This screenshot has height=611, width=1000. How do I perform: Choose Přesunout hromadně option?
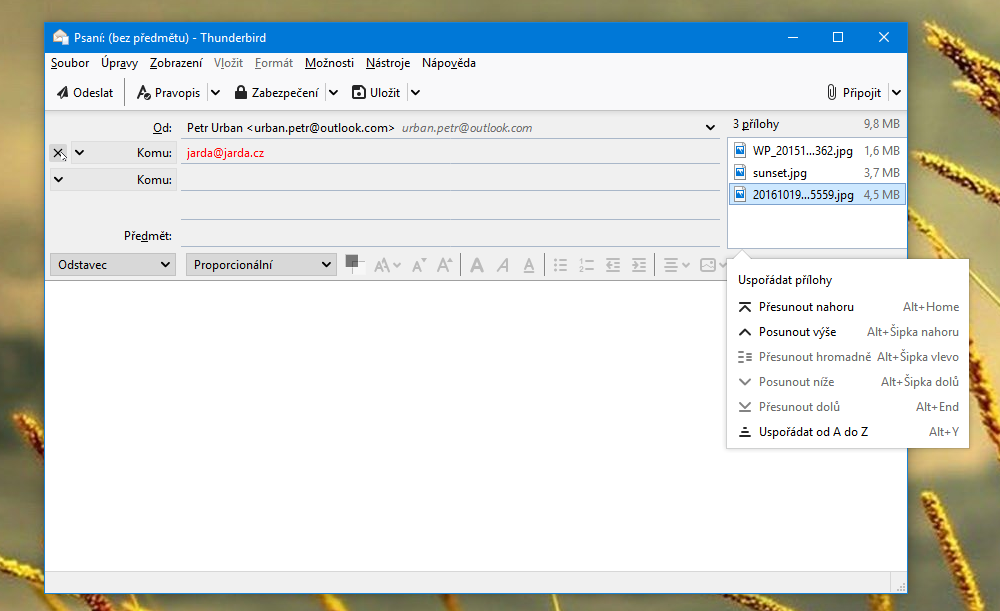848,357
